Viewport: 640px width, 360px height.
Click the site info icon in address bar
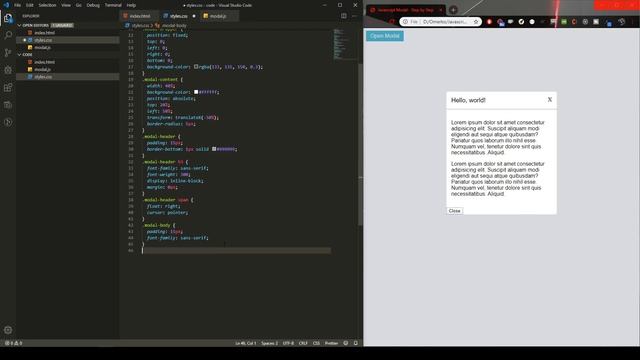(405, 22)
